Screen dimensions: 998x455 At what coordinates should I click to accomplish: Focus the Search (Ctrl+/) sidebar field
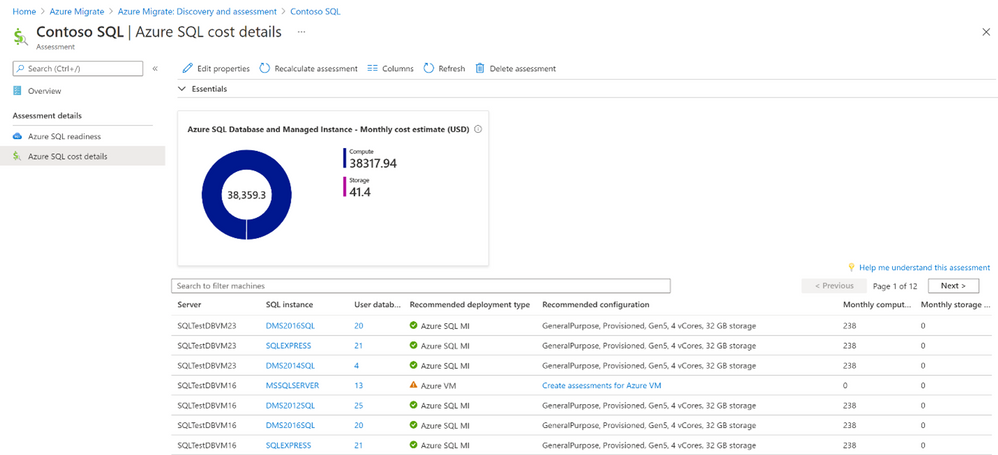(78, 68)
